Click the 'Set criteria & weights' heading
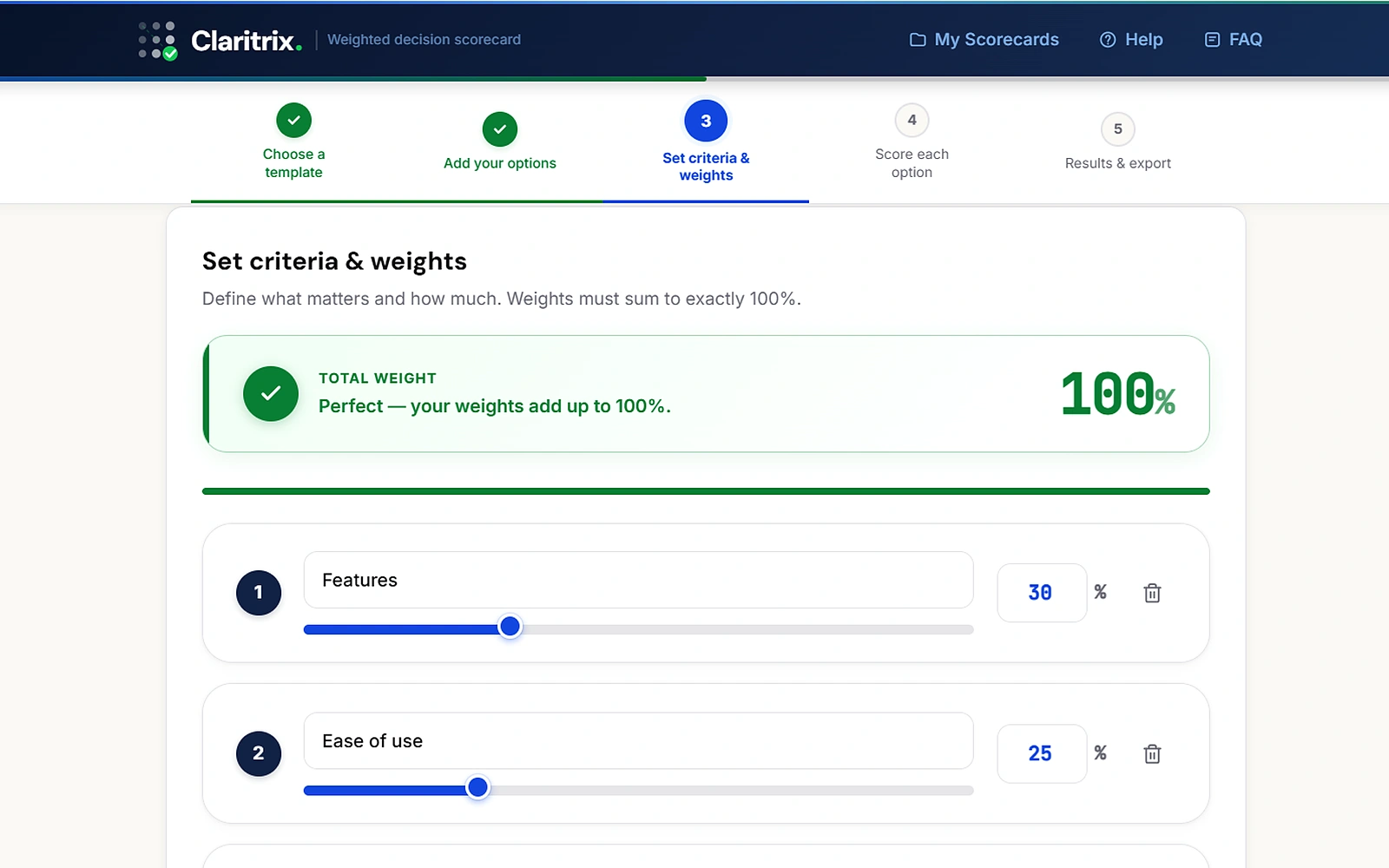The width and height of the screenshot is (1389, 868). click(334, 261)
